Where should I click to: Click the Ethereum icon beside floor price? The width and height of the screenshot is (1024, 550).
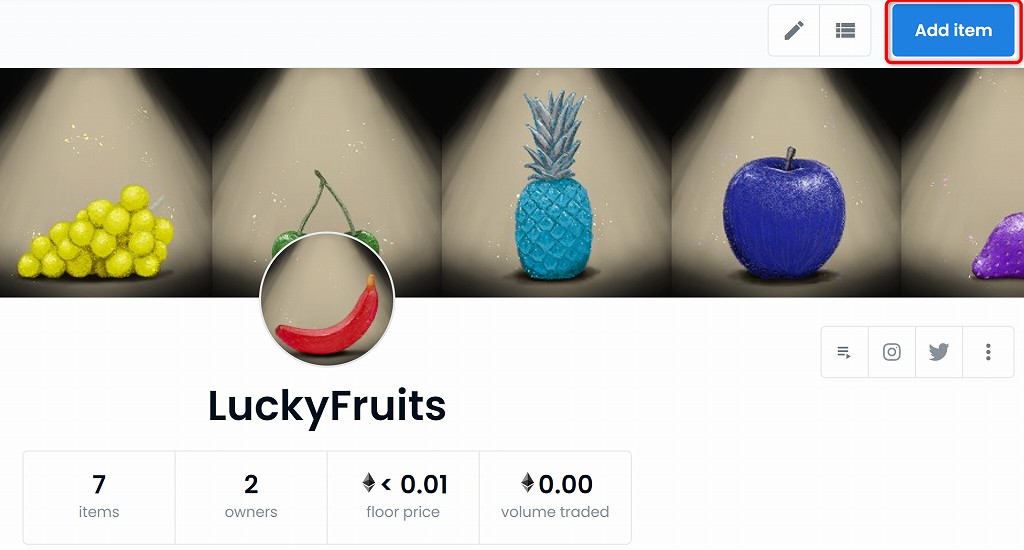tap(369, 483)
